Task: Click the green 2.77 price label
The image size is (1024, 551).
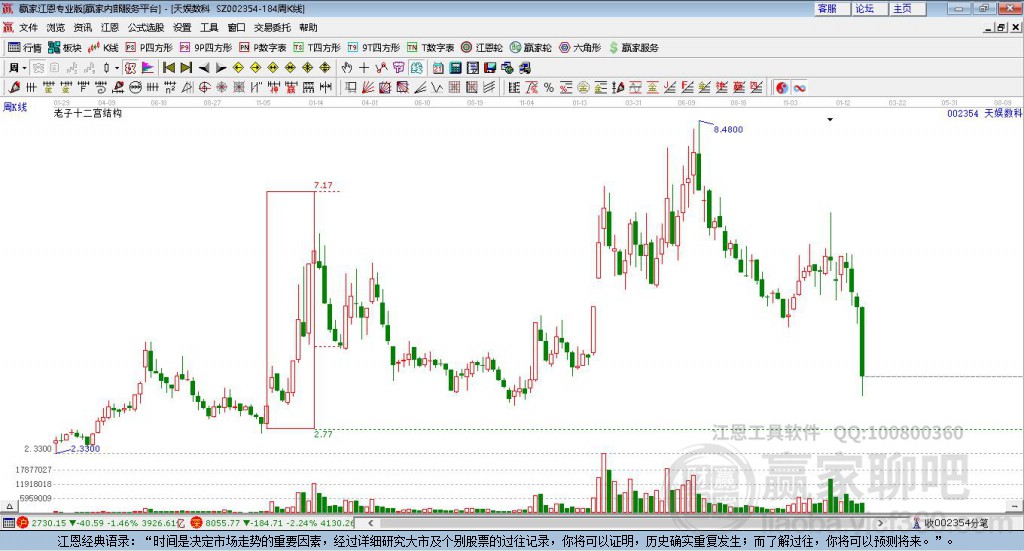Action: (323, 434)
